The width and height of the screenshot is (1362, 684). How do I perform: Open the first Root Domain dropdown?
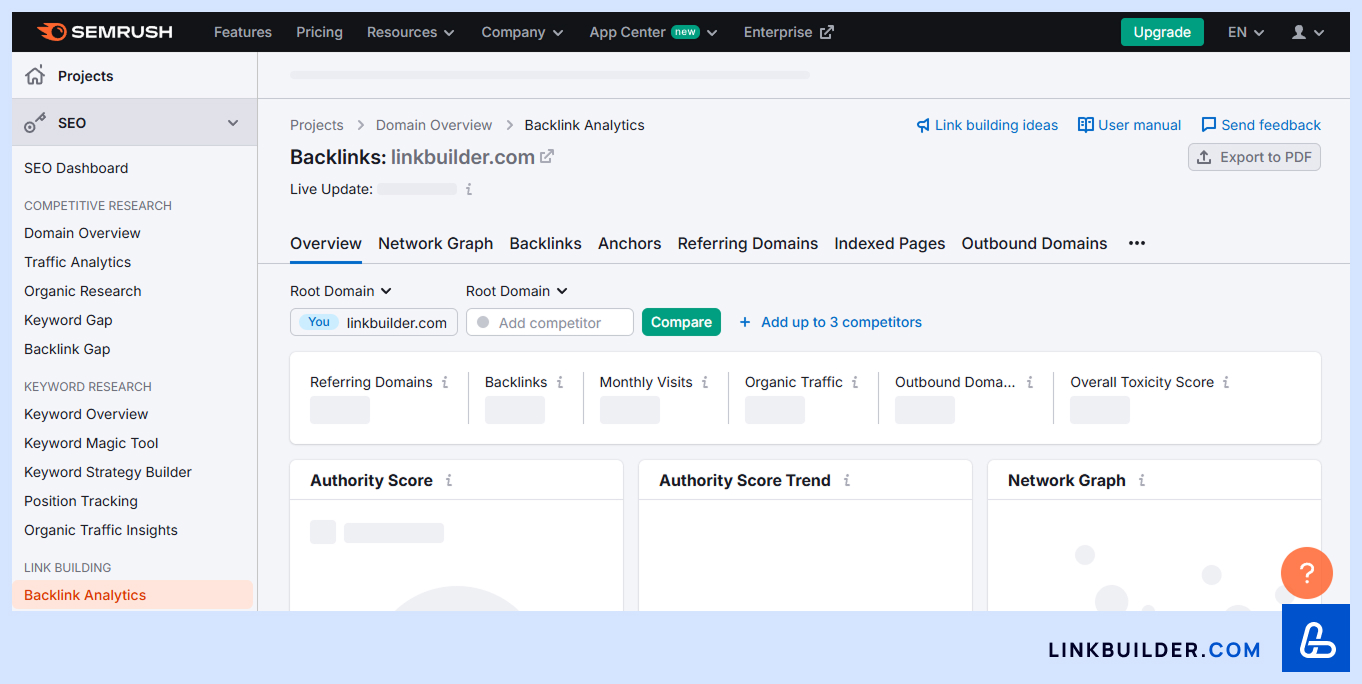pyautogui.click(x=341, y=291)
